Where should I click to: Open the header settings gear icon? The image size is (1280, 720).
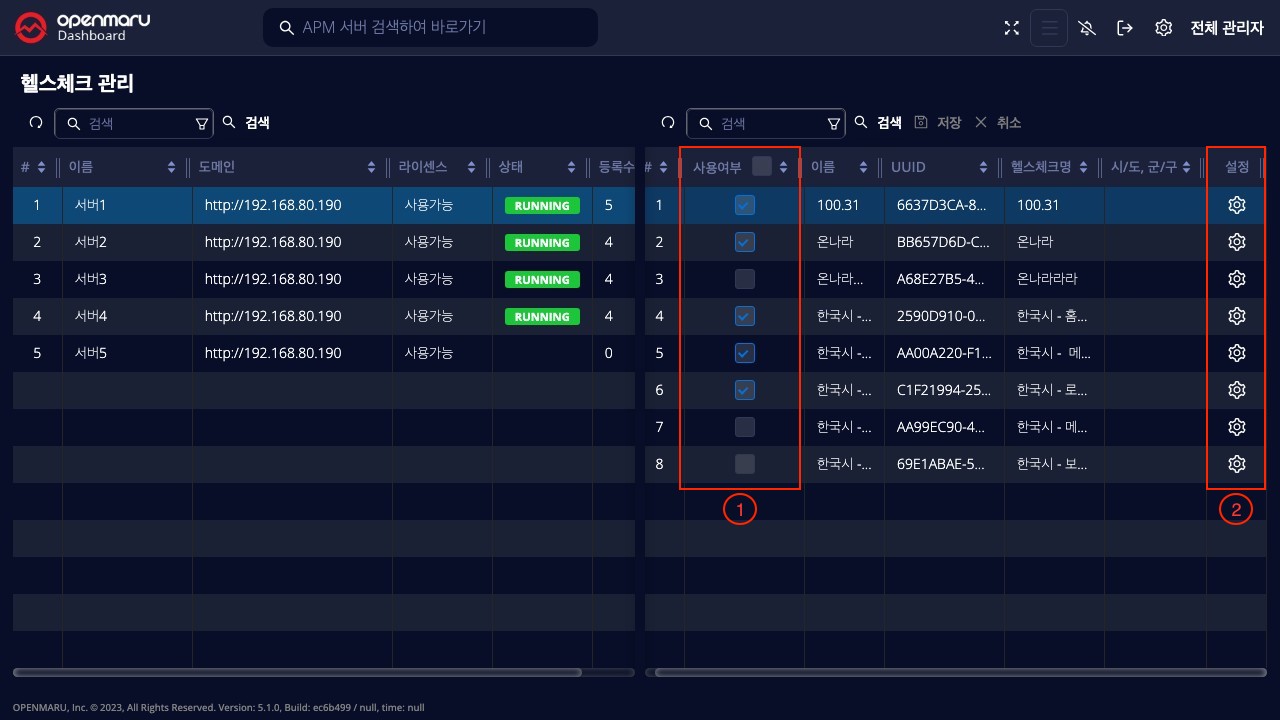click(1163, 28)
